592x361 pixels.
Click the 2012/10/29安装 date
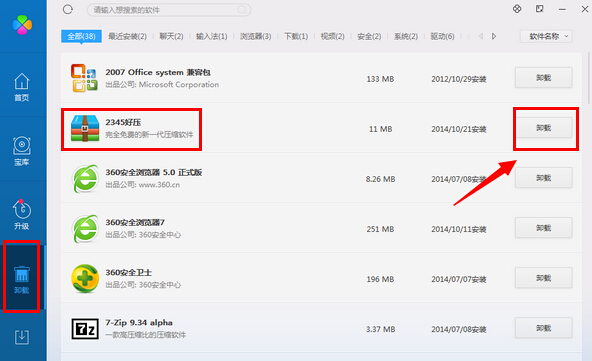point(459,79)
